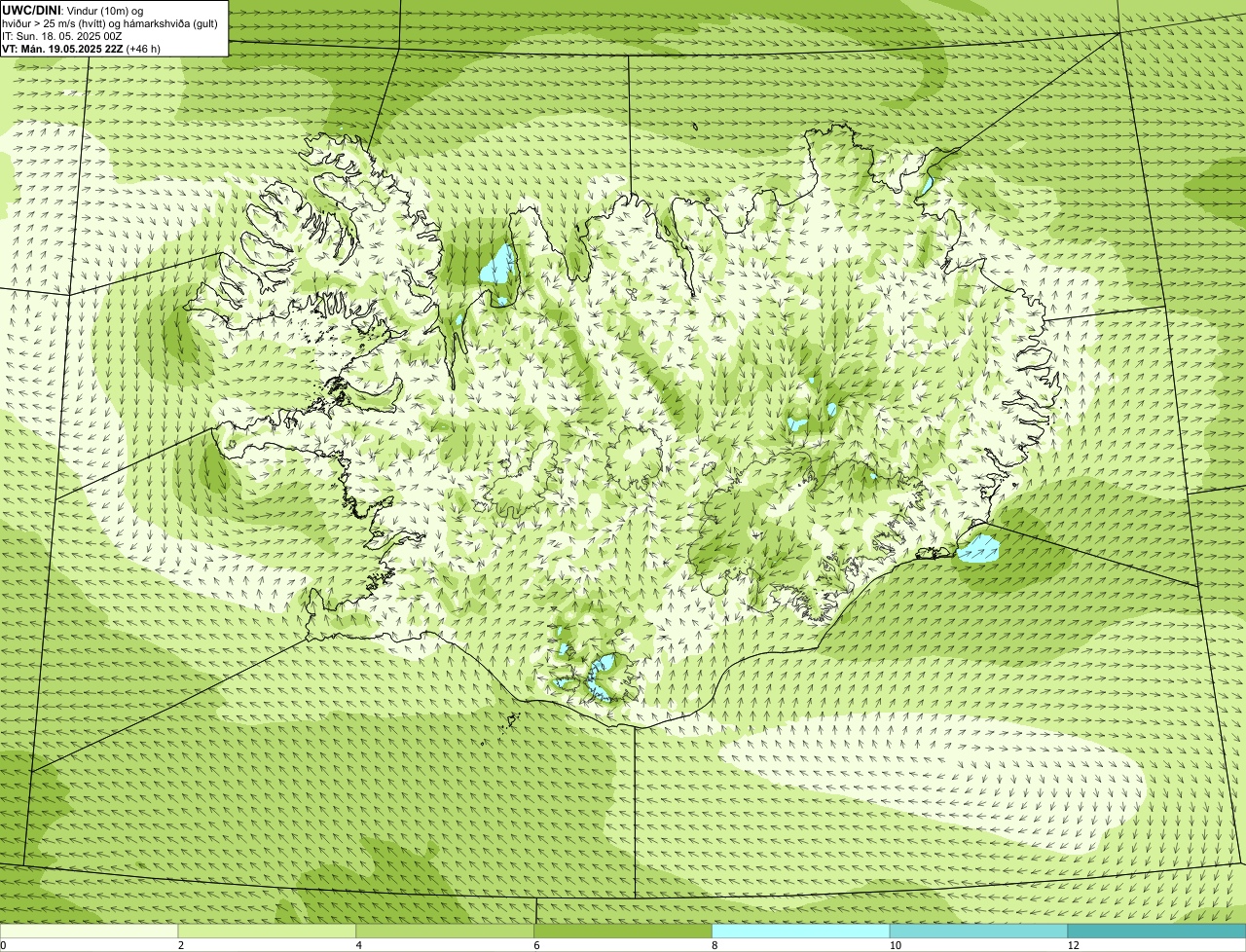1246x952 pixels.
Task: Click the '8' tick label on the scale
Action: coord(715,945)
